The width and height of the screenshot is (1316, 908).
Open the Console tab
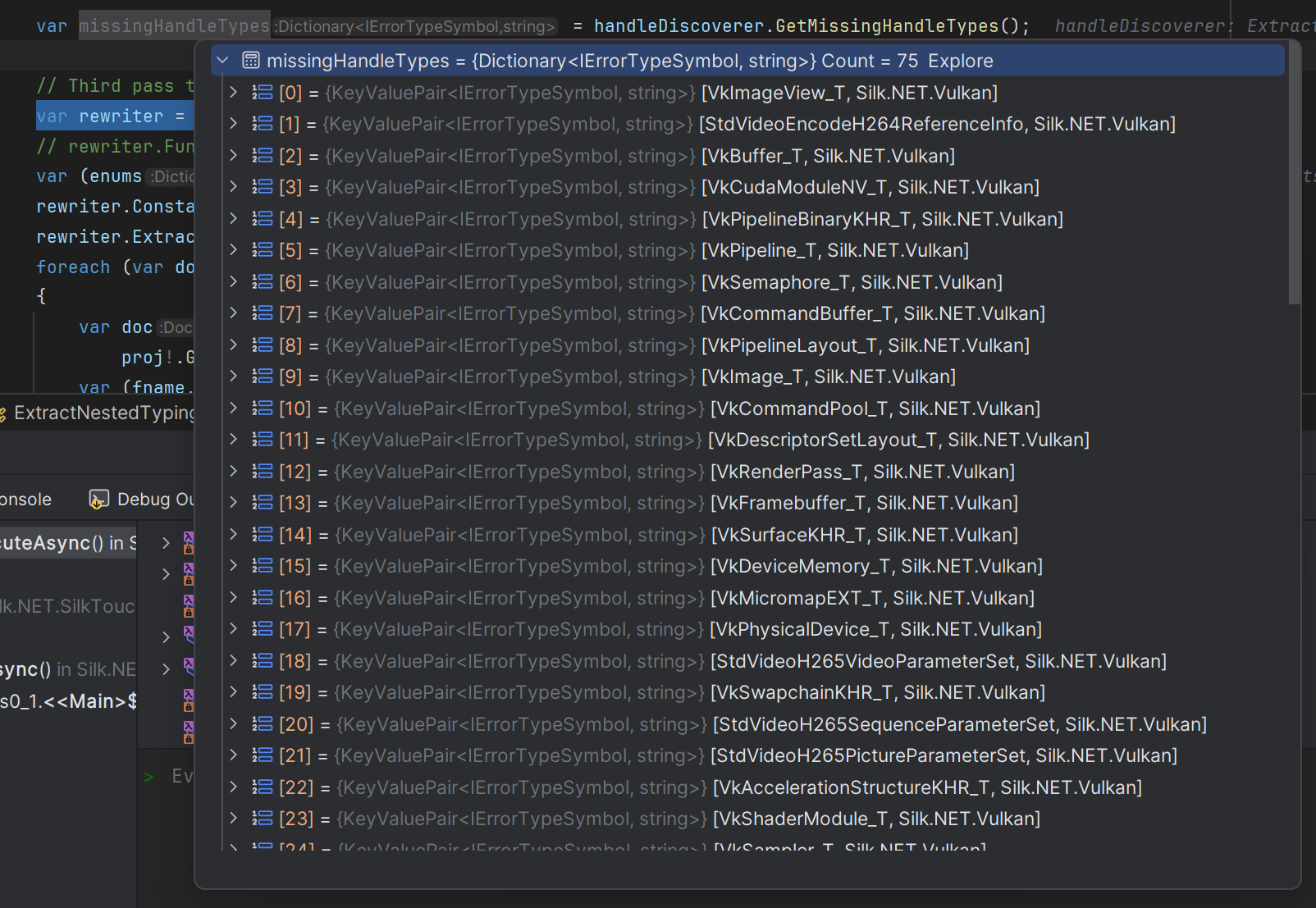pyautogui.click(x=25, y=500)
